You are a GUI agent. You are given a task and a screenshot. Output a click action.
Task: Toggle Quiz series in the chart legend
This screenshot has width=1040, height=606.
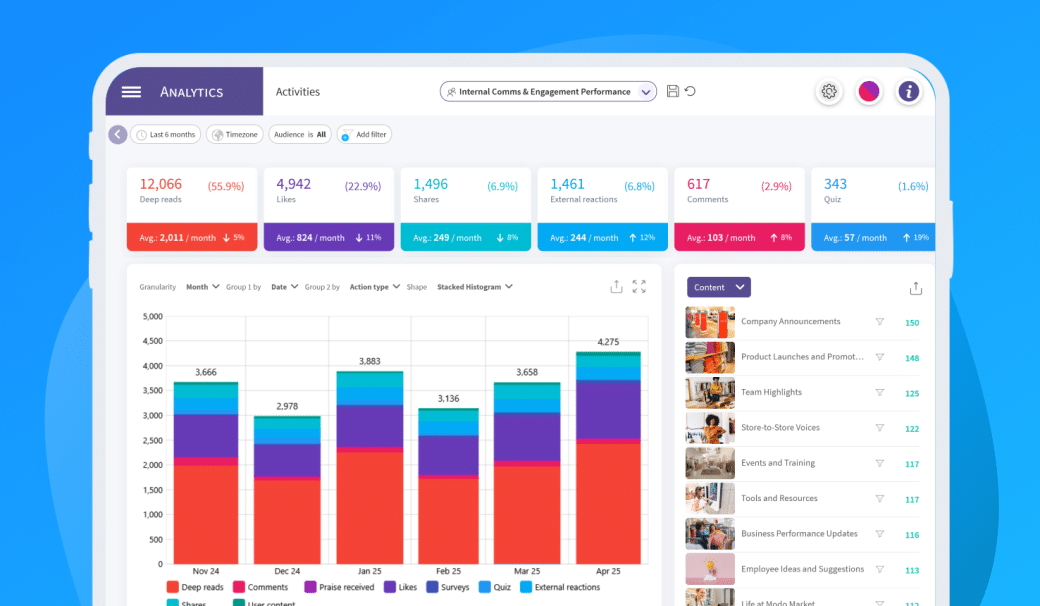point(499,587)
